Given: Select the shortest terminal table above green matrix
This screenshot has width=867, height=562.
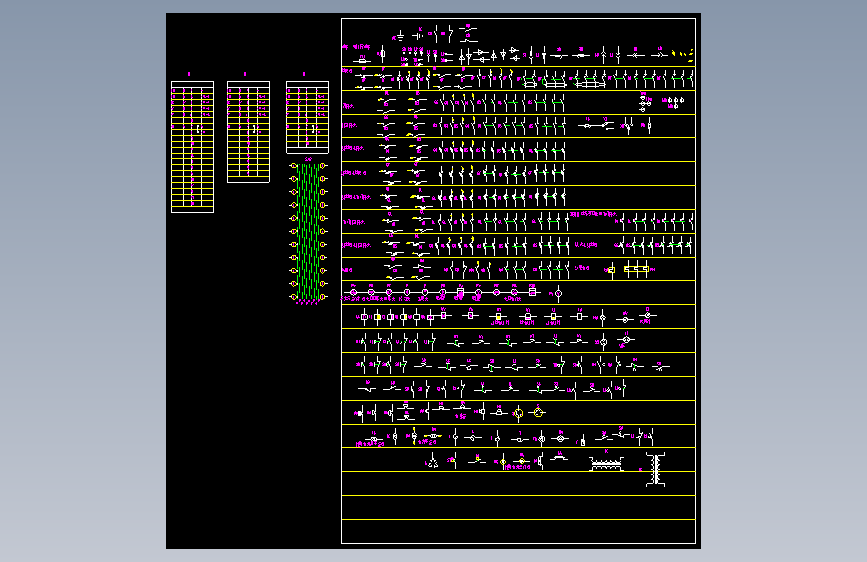Looking at the screenshot, I should coord(307,117).
